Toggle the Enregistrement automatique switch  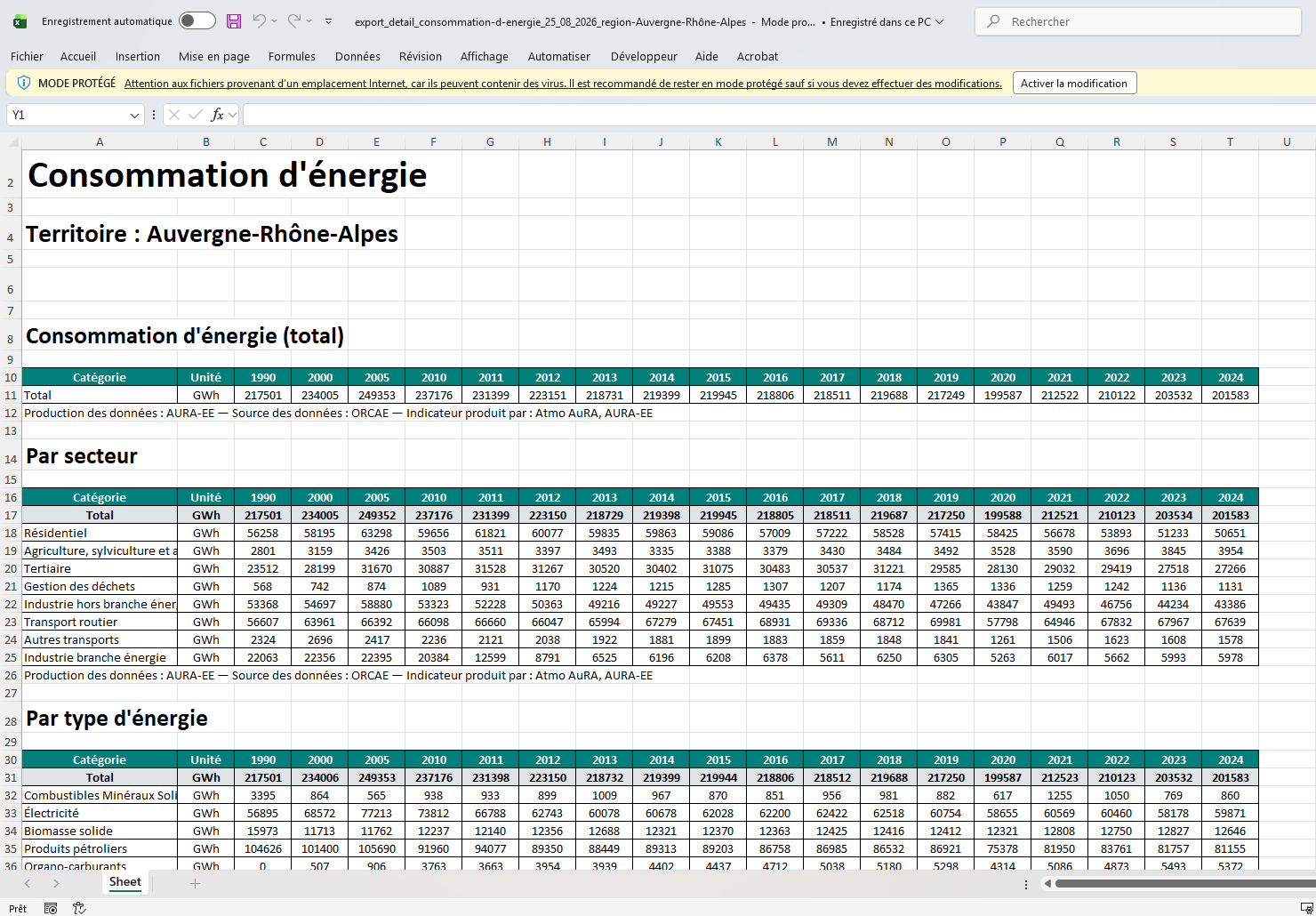click(197, 21)
